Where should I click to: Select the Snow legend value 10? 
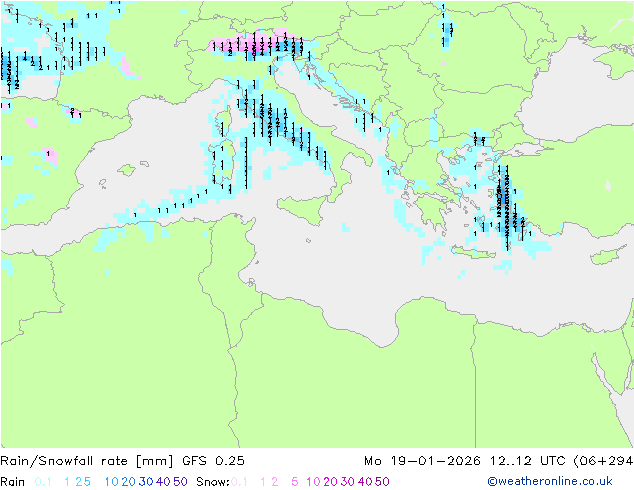point(313,482)
